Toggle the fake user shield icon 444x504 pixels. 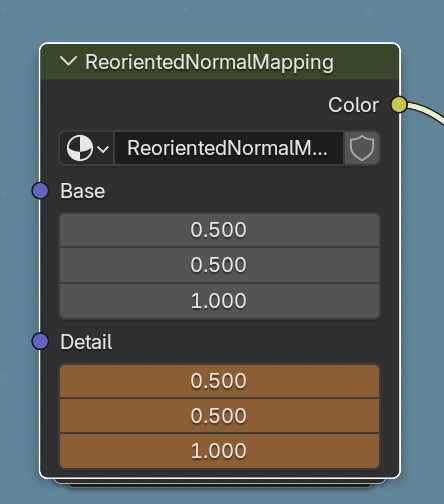pyautogui.click(x=362, y=148)
